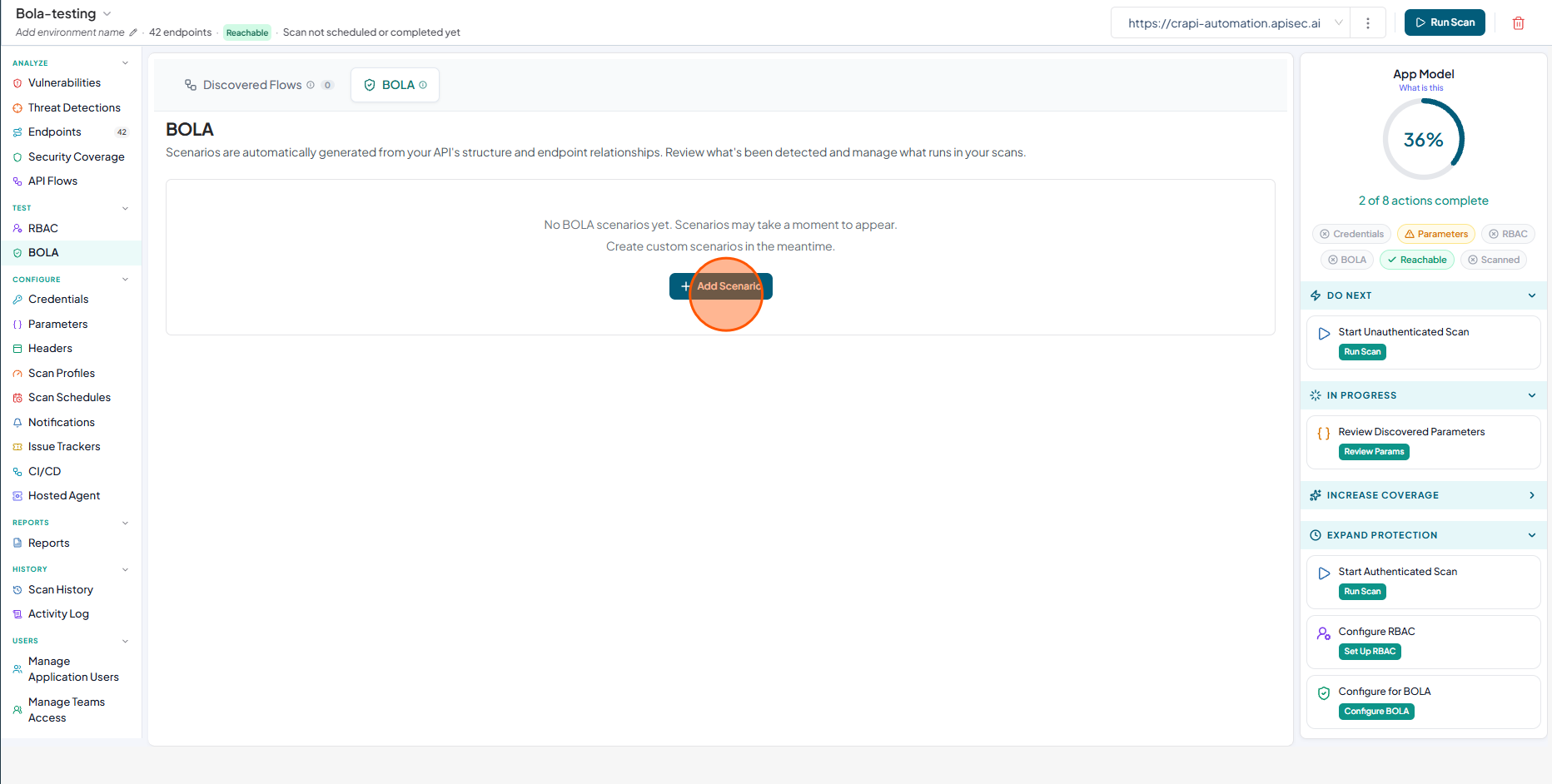The height and width of the screenshot is (784, 1552).
Task: Click the info icon on the BOLA tab
Action: (423, 85)
